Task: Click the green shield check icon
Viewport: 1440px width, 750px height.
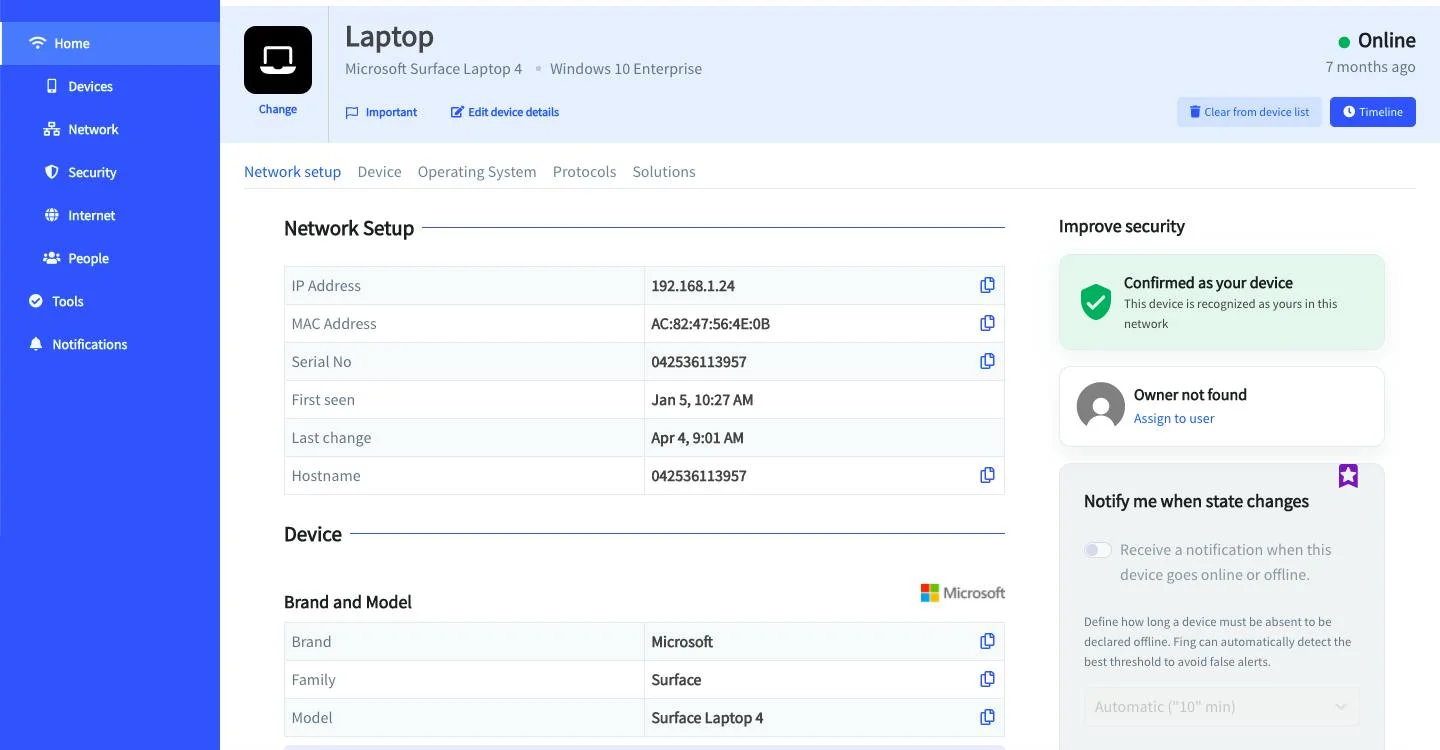Action: tap(1096, 302)
